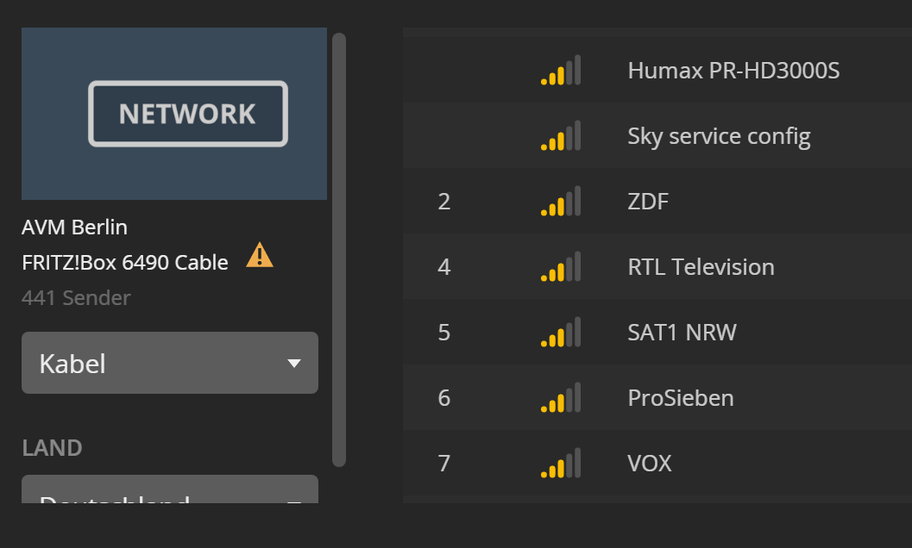Click the signal strength icon for ProSieben
912x548 pixels.
[560, 399]
